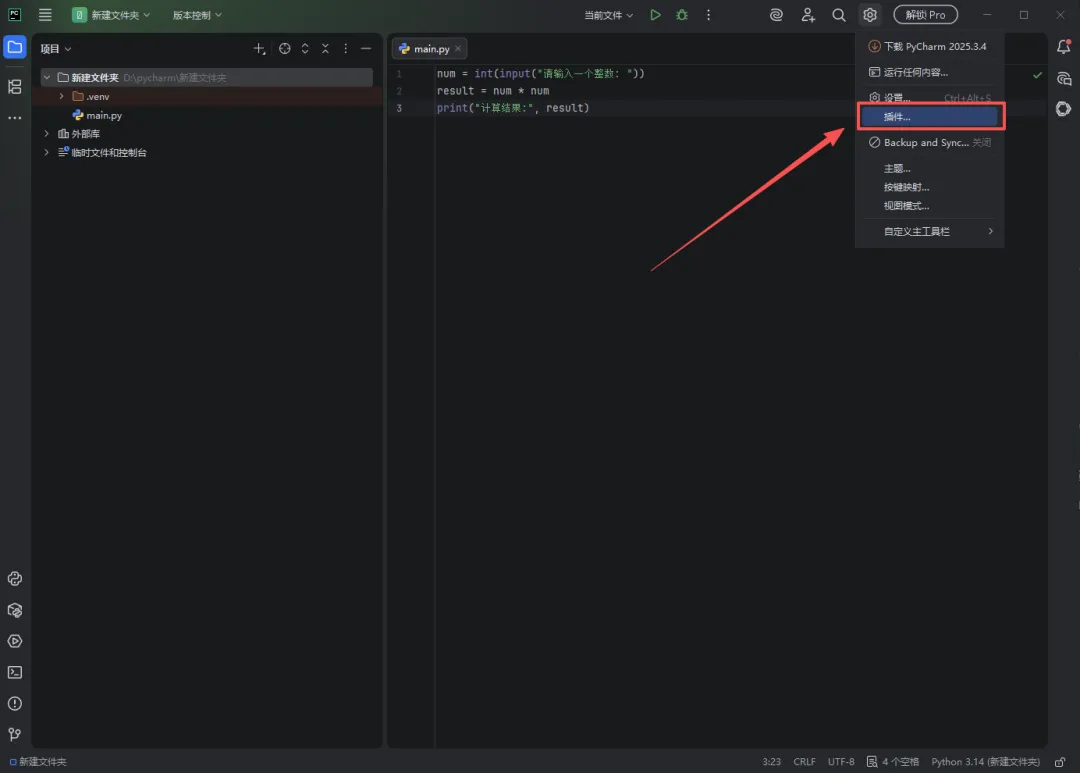Open the Python Packages tool window

(x=14, y=610)
